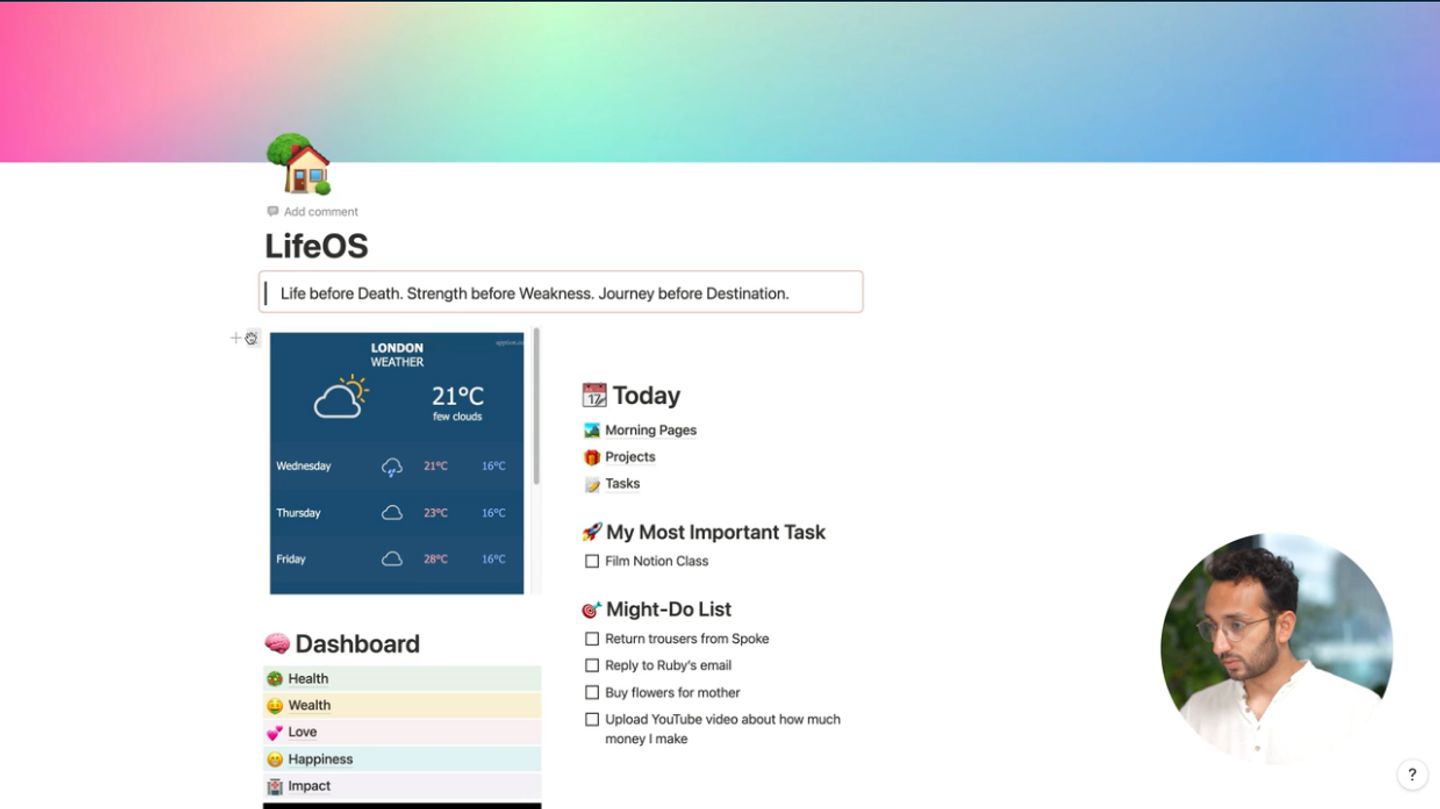Mark Buy flowers for mother as done

(x=592, y=692)
